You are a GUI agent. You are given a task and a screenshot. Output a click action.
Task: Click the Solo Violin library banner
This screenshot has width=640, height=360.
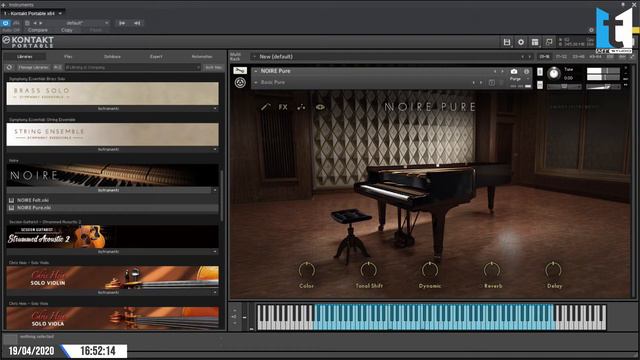pos(112,278)
